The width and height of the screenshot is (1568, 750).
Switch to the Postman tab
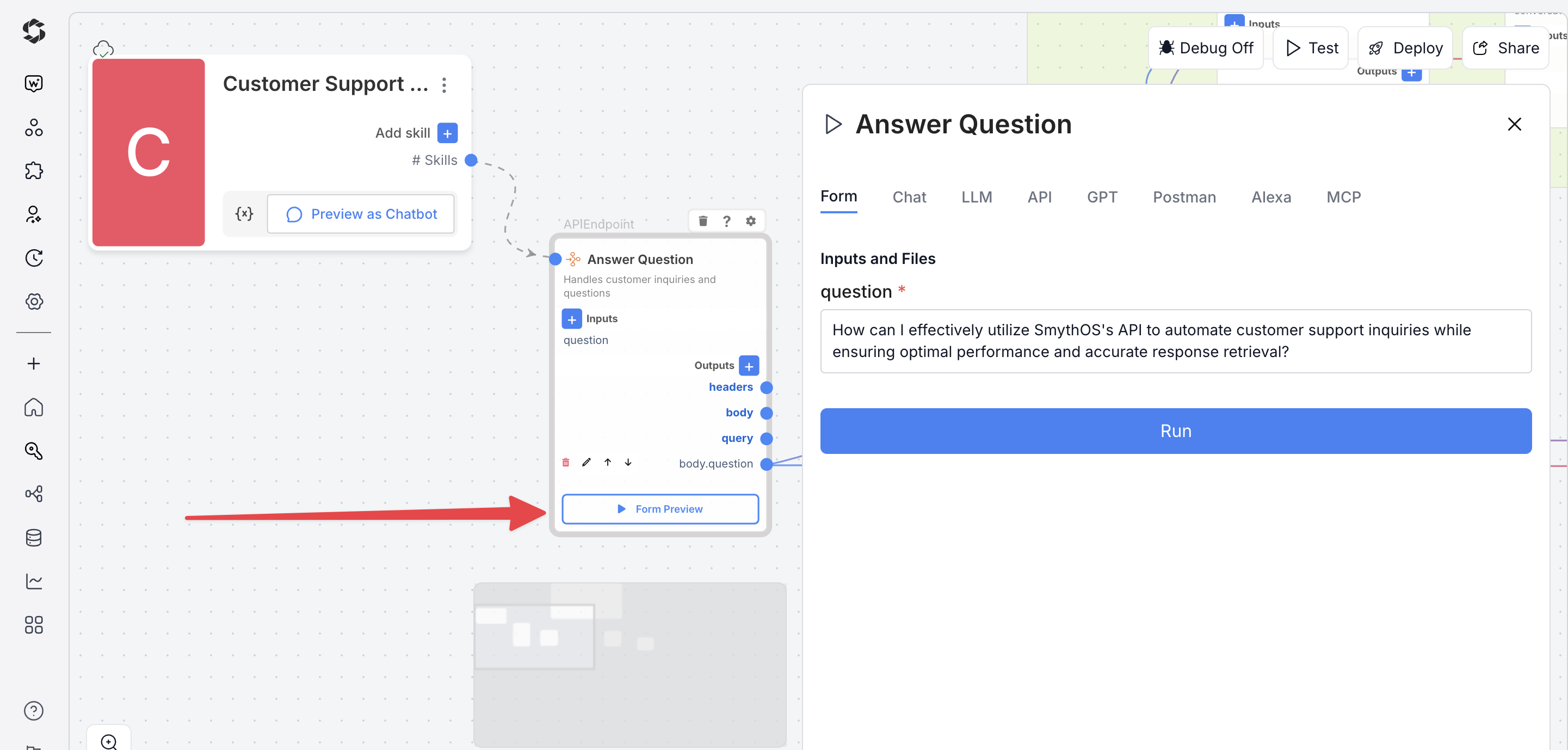[x=1184, y=197]
